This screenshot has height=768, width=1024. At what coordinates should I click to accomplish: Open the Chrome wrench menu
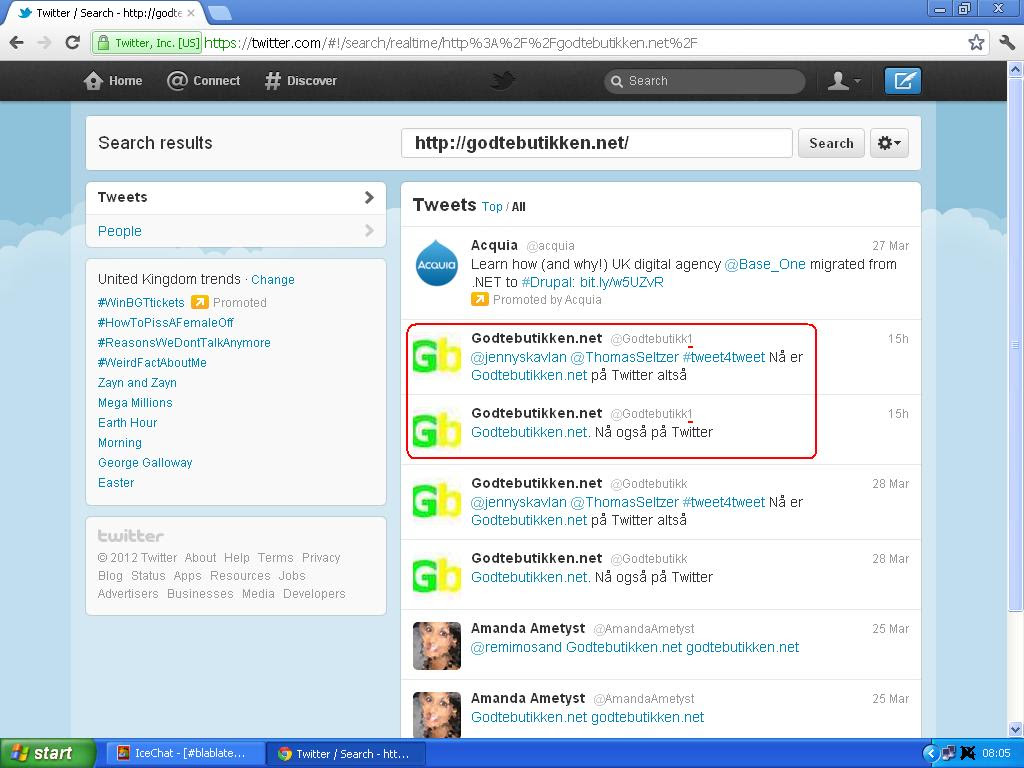pyautogui.click(x=1006, y=43)
